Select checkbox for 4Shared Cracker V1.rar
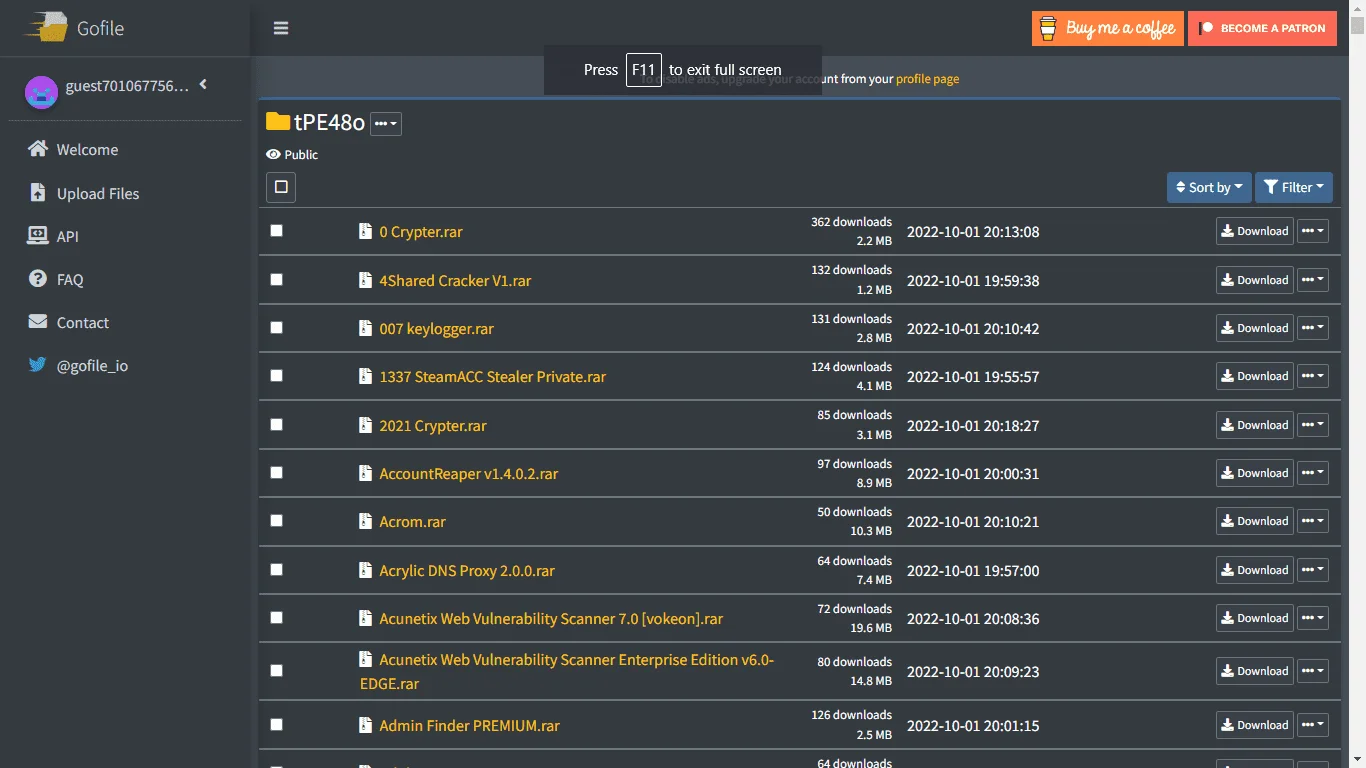Viewport: 1366px width, 768px height. 277,279
